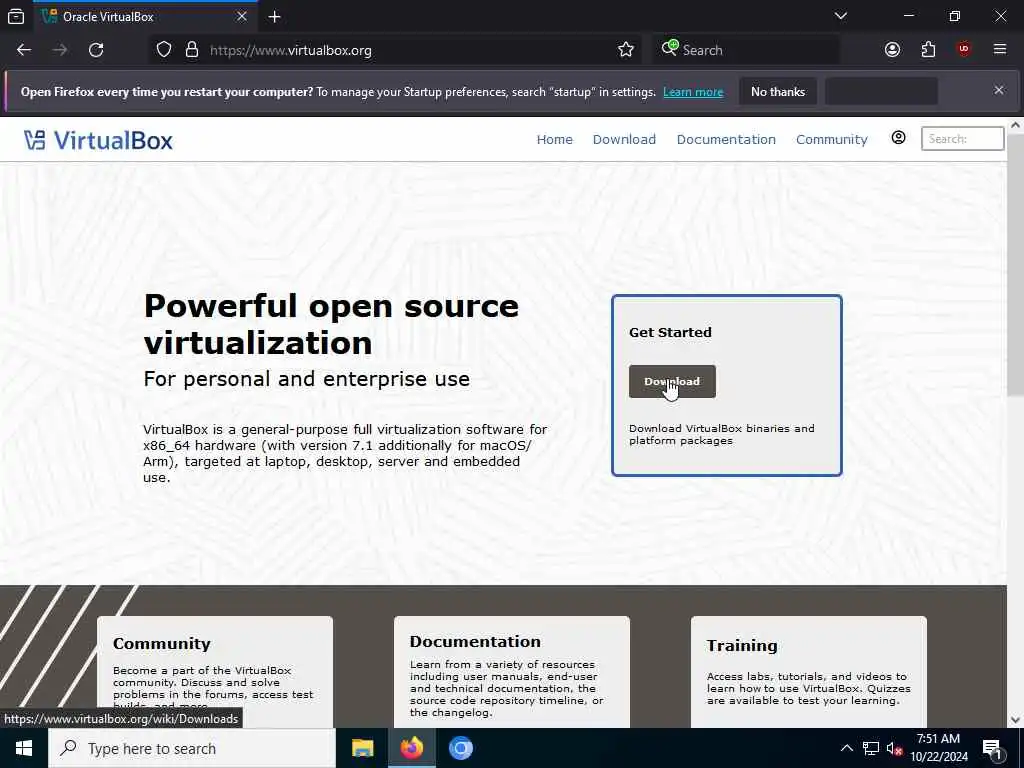Click the website user account icon
This screenshot has width=1024, height=768.
pyautogui.click(x=899, y=137)
